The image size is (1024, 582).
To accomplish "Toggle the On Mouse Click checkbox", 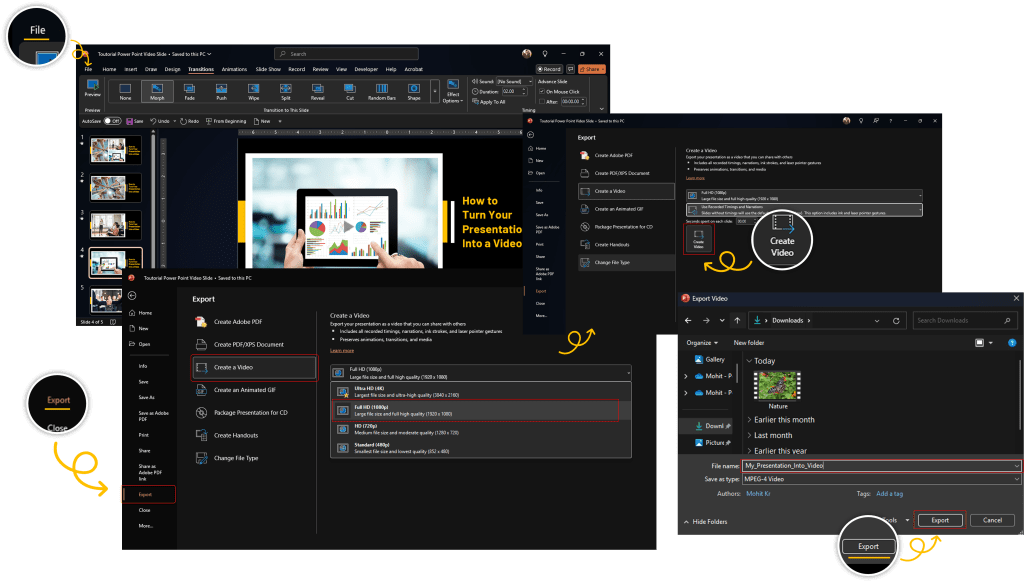I will click(541, 91).
